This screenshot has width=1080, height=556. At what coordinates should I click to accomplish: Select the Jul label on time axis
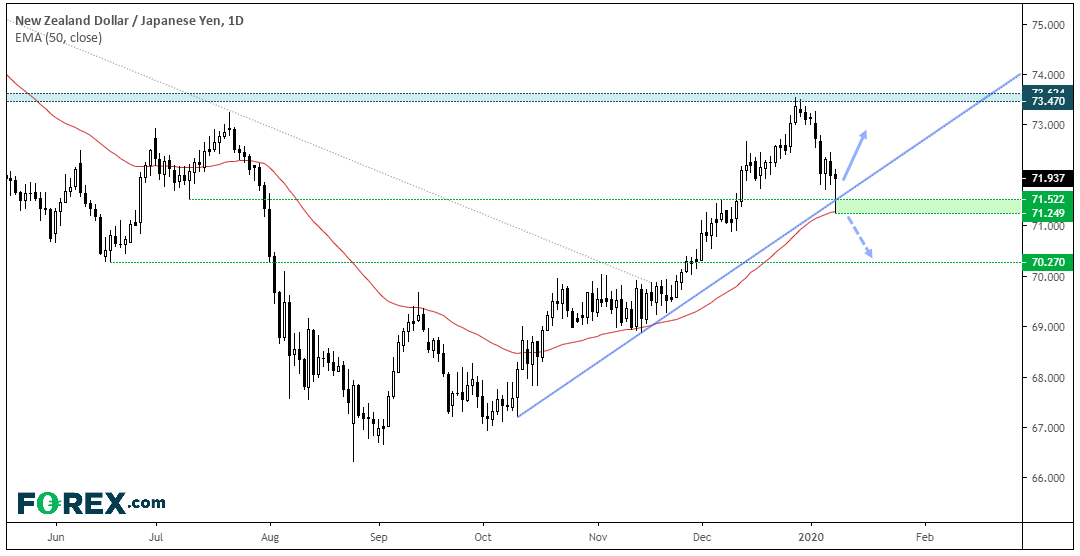click(156, 535)
